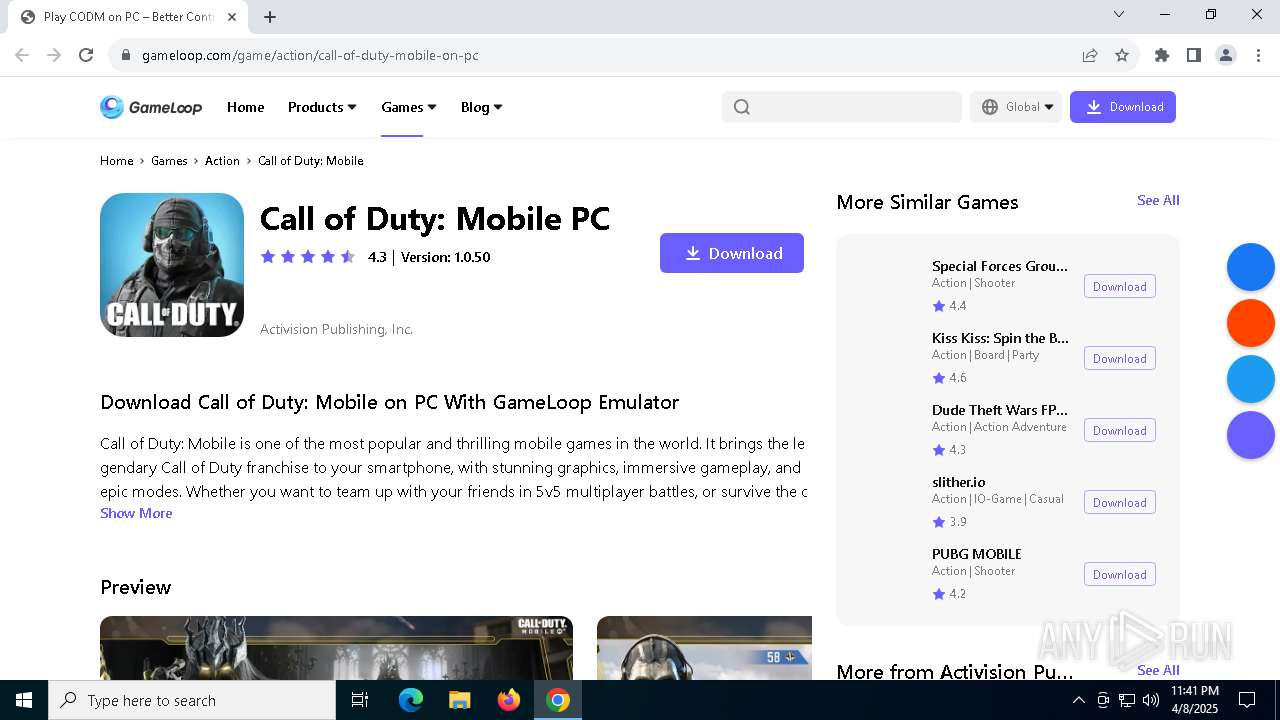The width and height of the screenshot is (1280, 720).
Task: Expand the Blog dropdown menu
Action: pyautogui.click(x=482, y=107)
